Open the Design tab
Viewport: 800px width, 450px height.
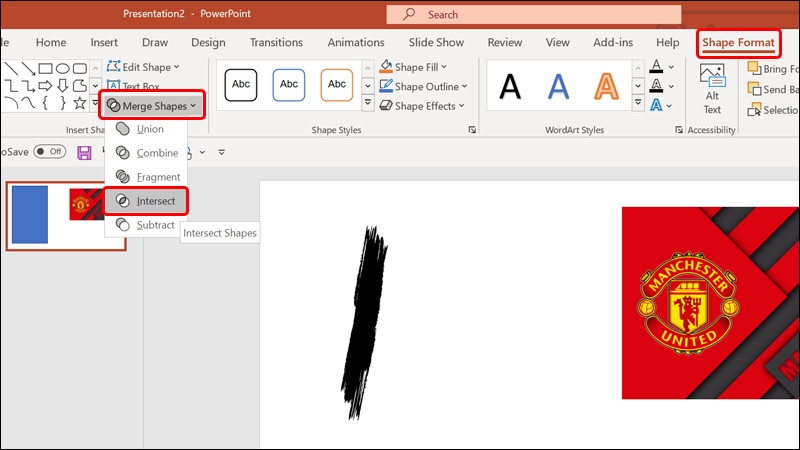tap(208, 42)
